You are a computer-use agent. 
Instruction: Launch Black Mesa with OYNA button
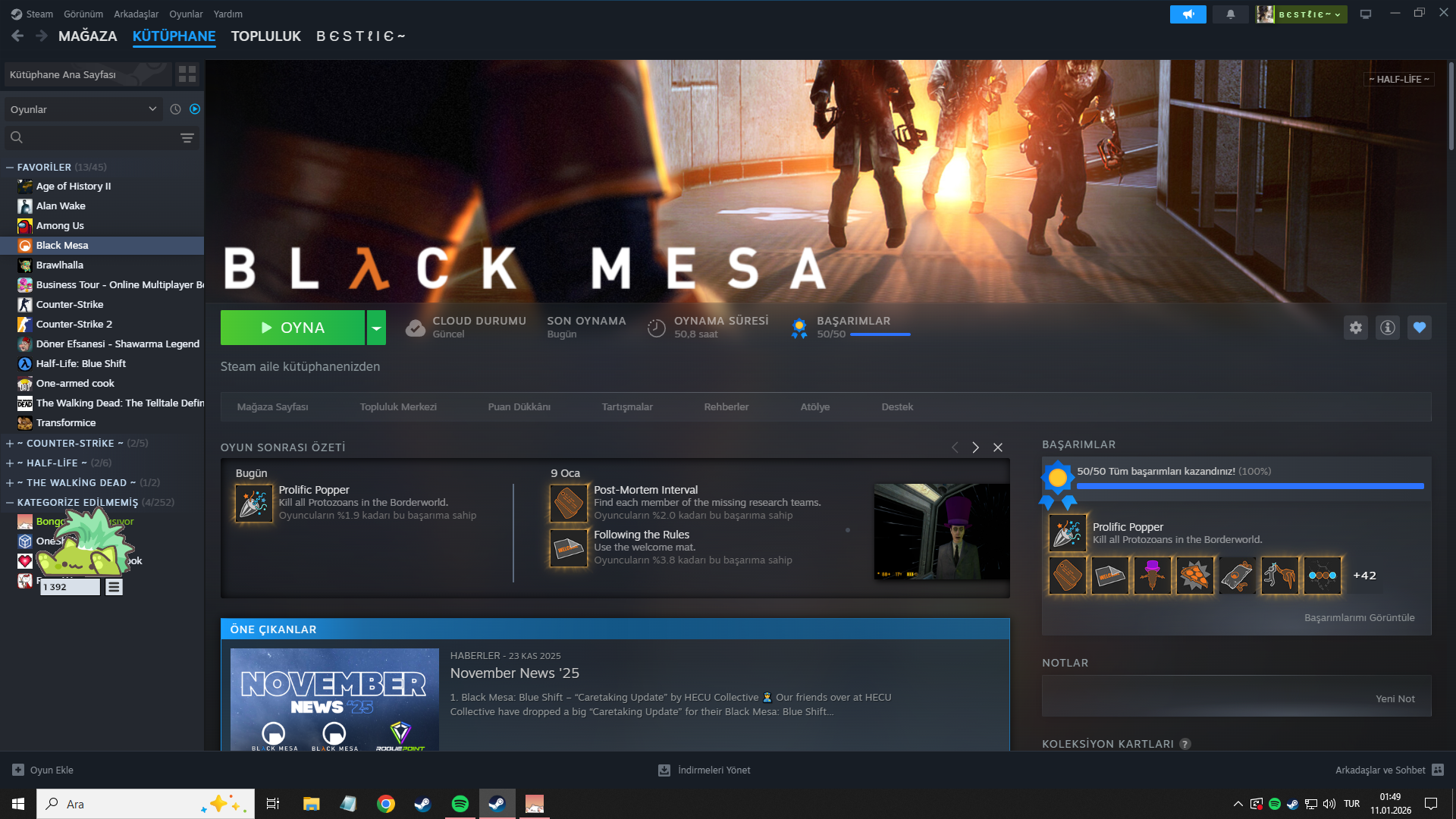(x=293, y=328)
